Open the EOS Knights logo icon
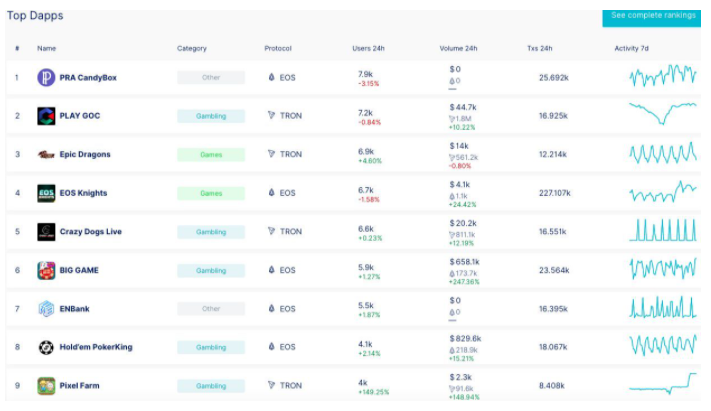Image resolution: width=711 pixels, height=411 pixels. (x=46, y=193)
